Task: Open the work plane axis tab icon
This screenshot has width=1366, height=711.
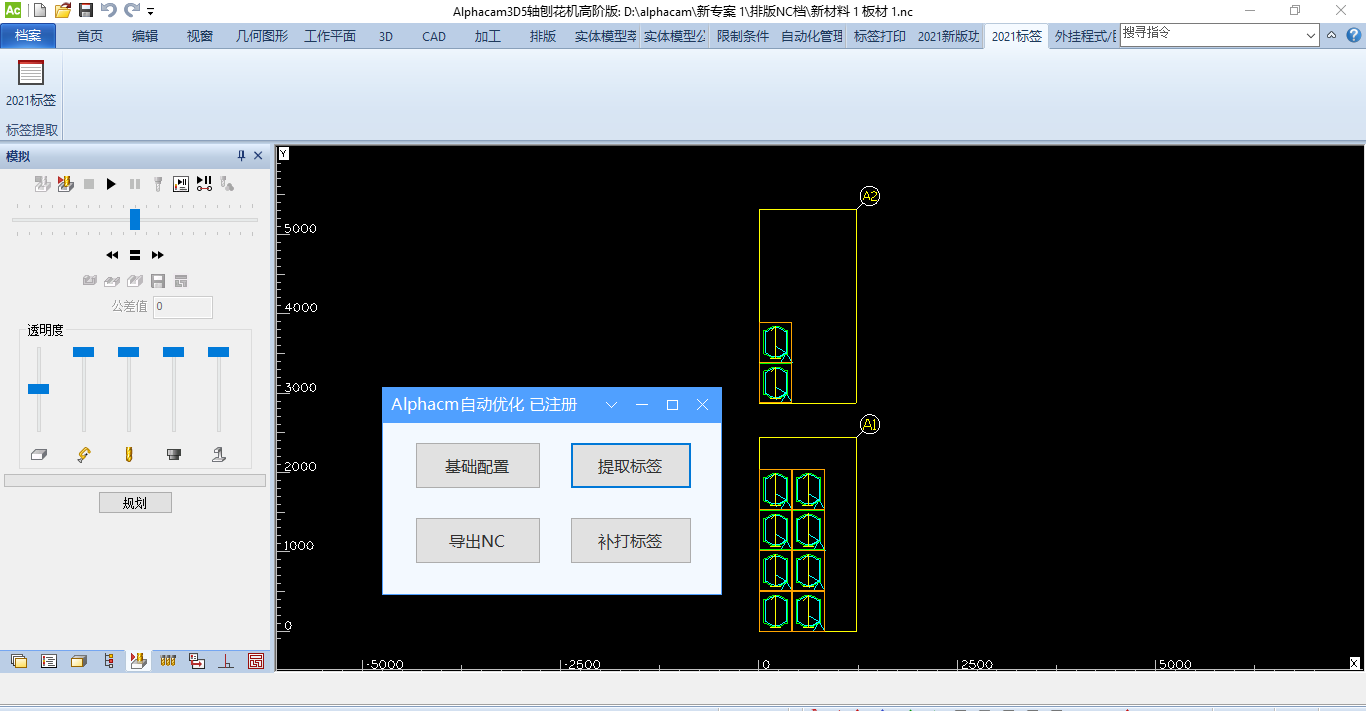Action: tap(227, 661)
